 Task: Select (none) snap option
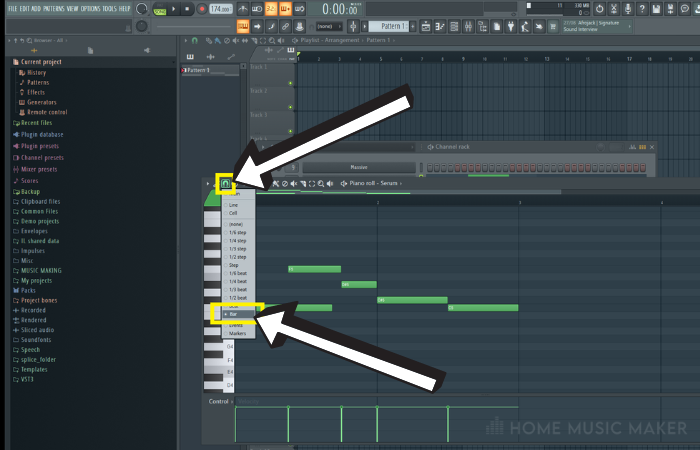pos(239,224)
